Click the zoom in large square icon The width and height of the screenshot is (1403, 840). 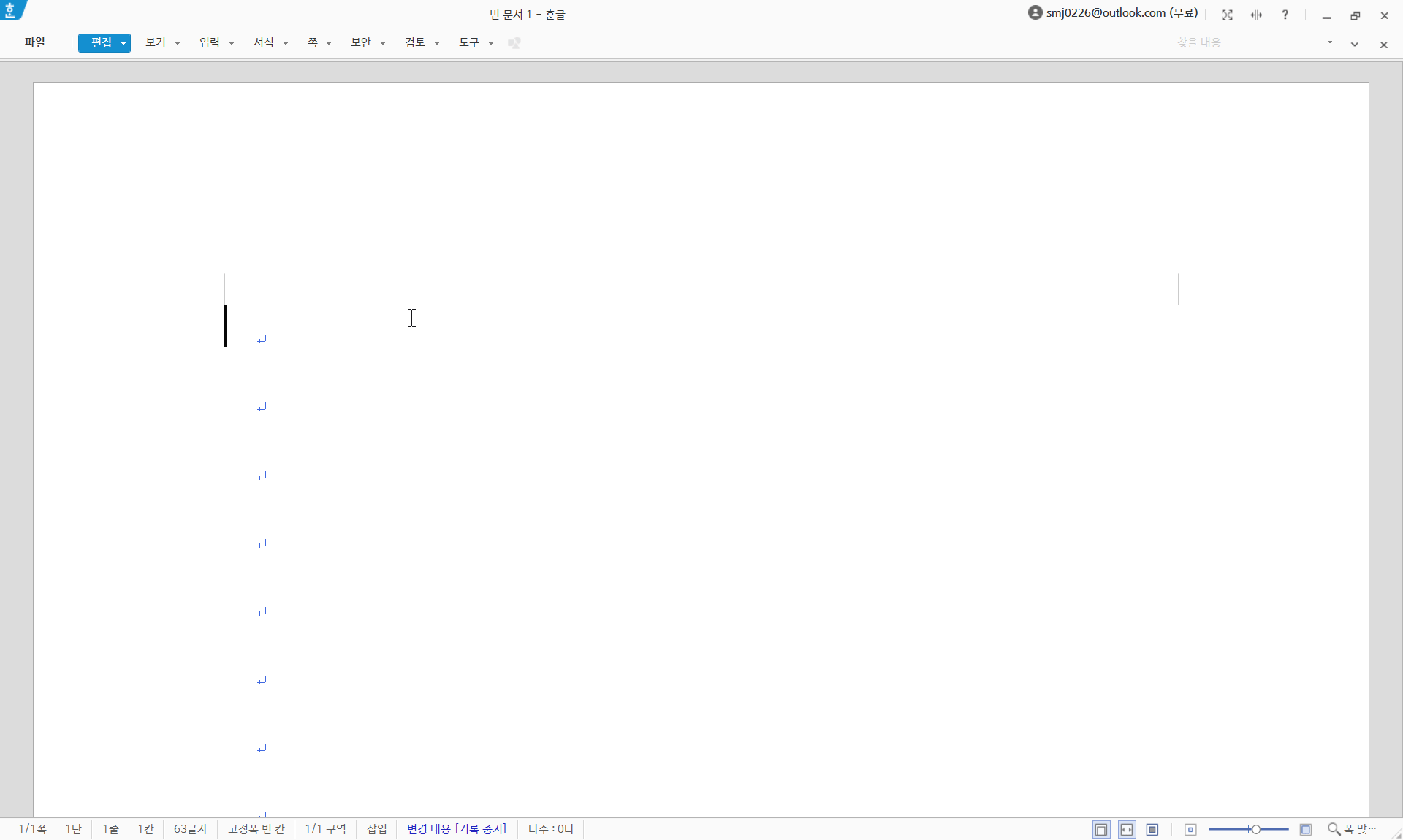pos(1306,829)
